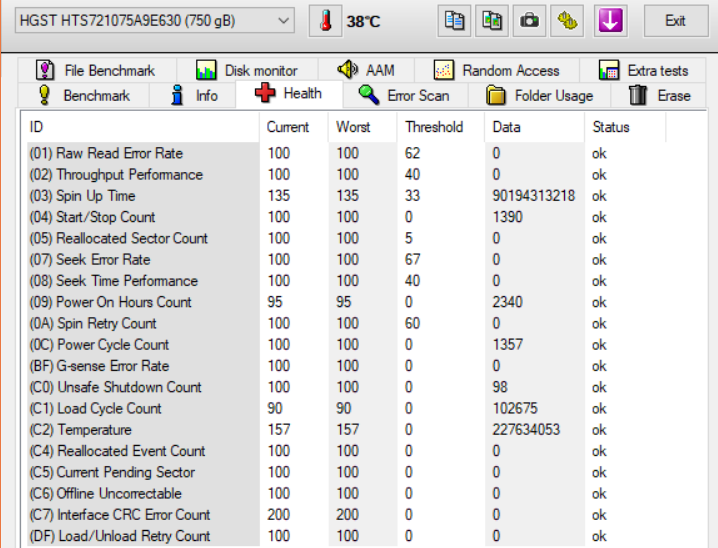The height and width of the screenshot is (548, 718).
Task: Open the Erase tab
Action: coord(658,96)
